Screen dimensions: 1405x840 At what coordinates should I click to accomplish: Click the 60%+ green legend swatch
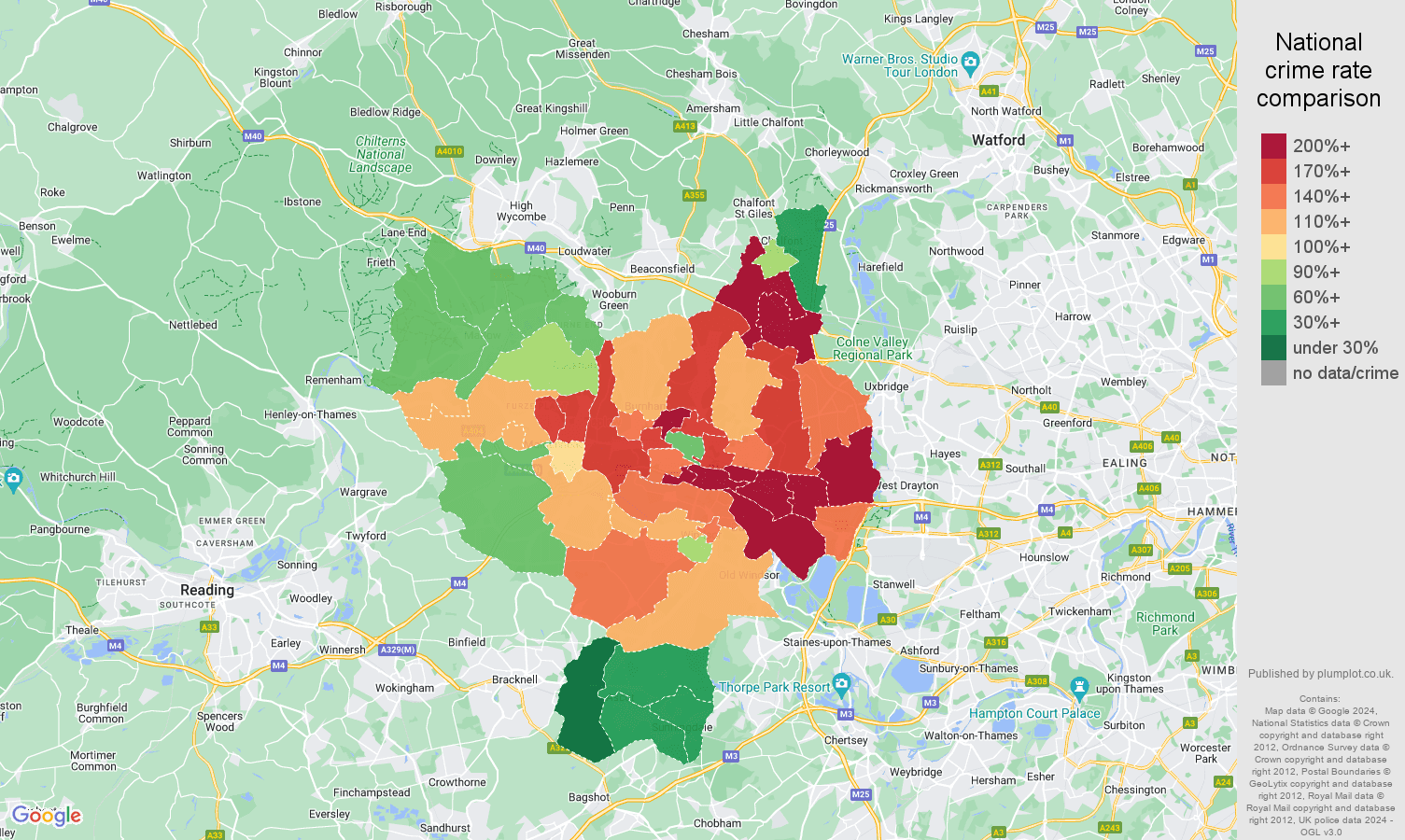1273,297
